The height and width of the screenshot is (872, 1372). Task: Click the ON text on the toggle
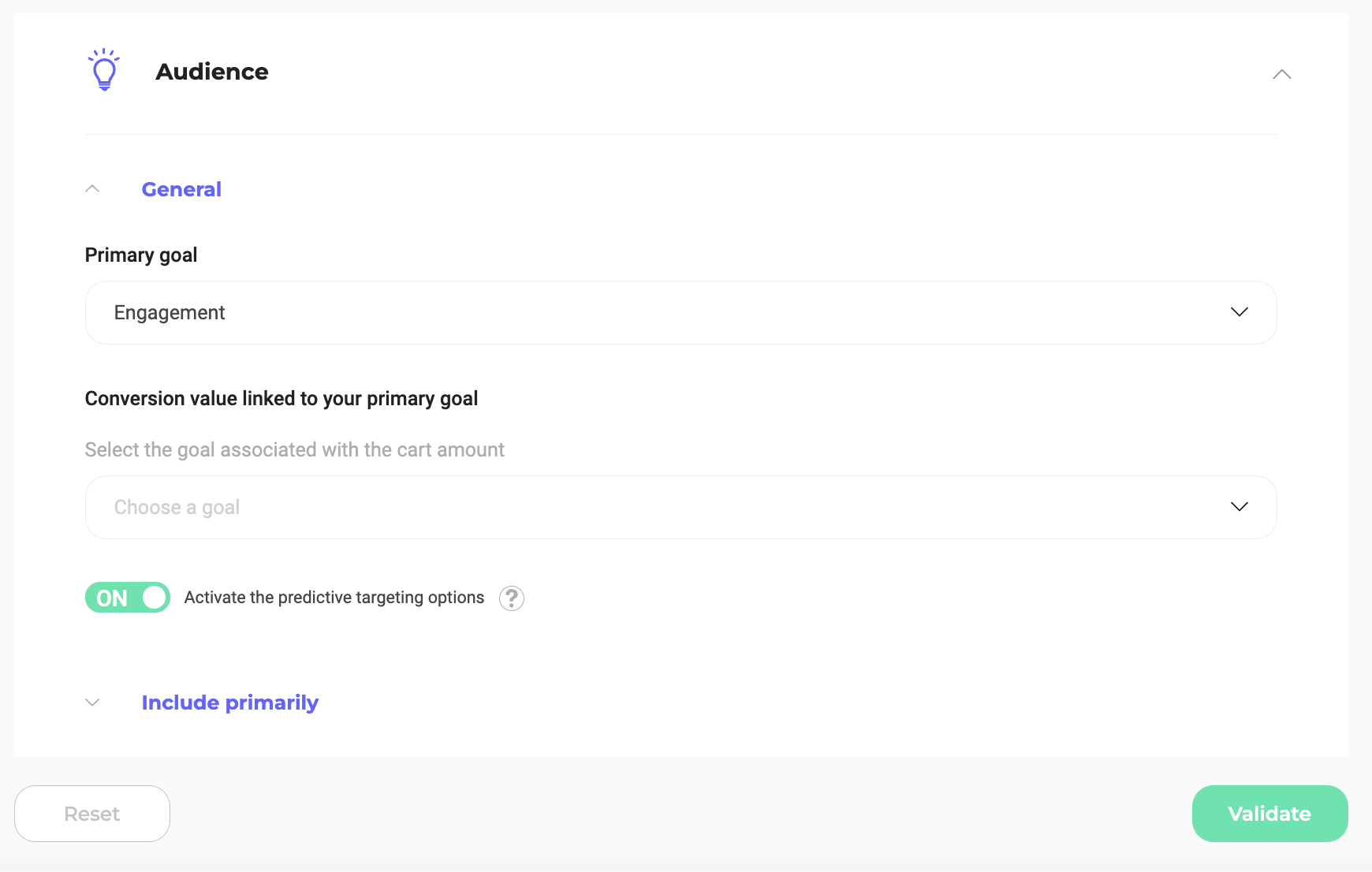112,598
